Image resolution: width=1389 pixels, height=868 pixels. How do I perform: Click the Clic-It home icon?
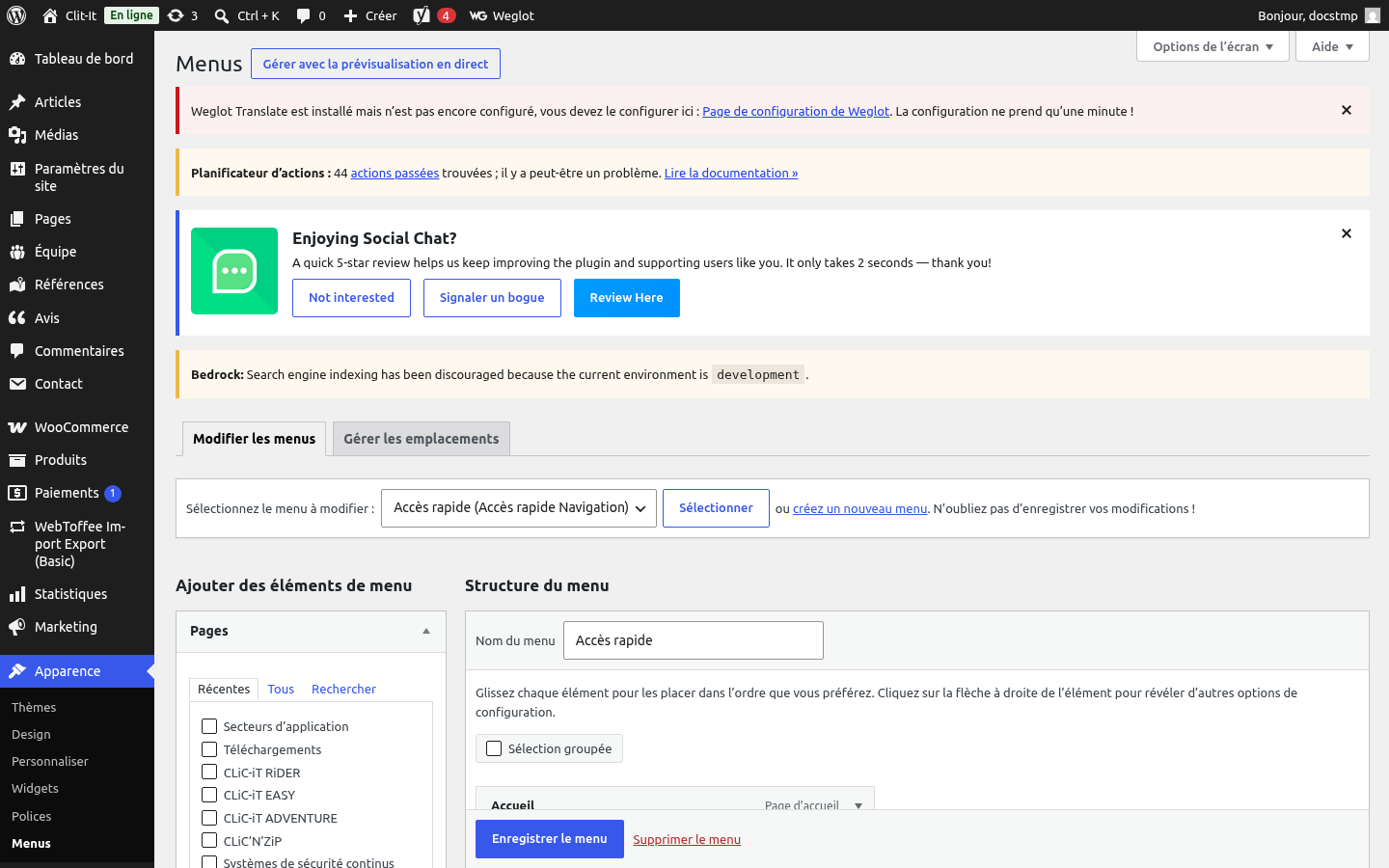(x=50, y=15)
